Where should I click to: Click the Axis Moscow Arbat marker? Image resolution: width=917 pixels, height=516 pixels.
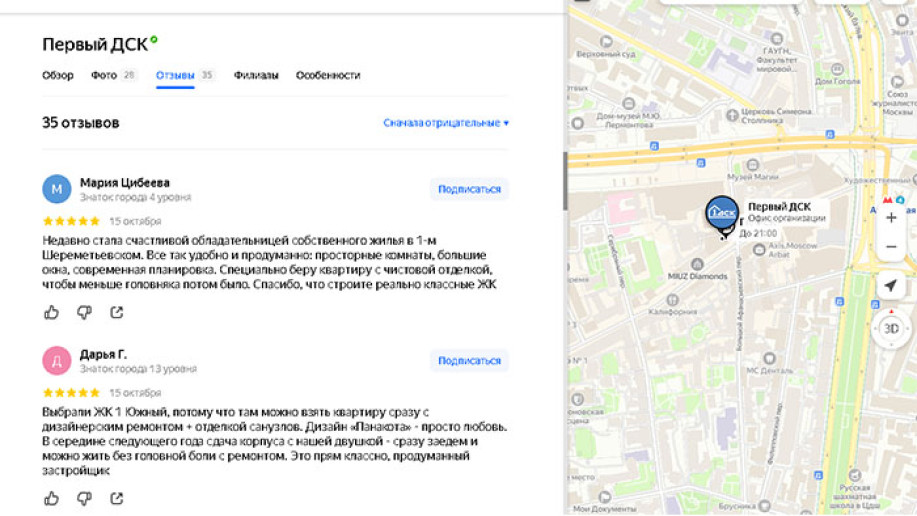[x=759, y=250]
